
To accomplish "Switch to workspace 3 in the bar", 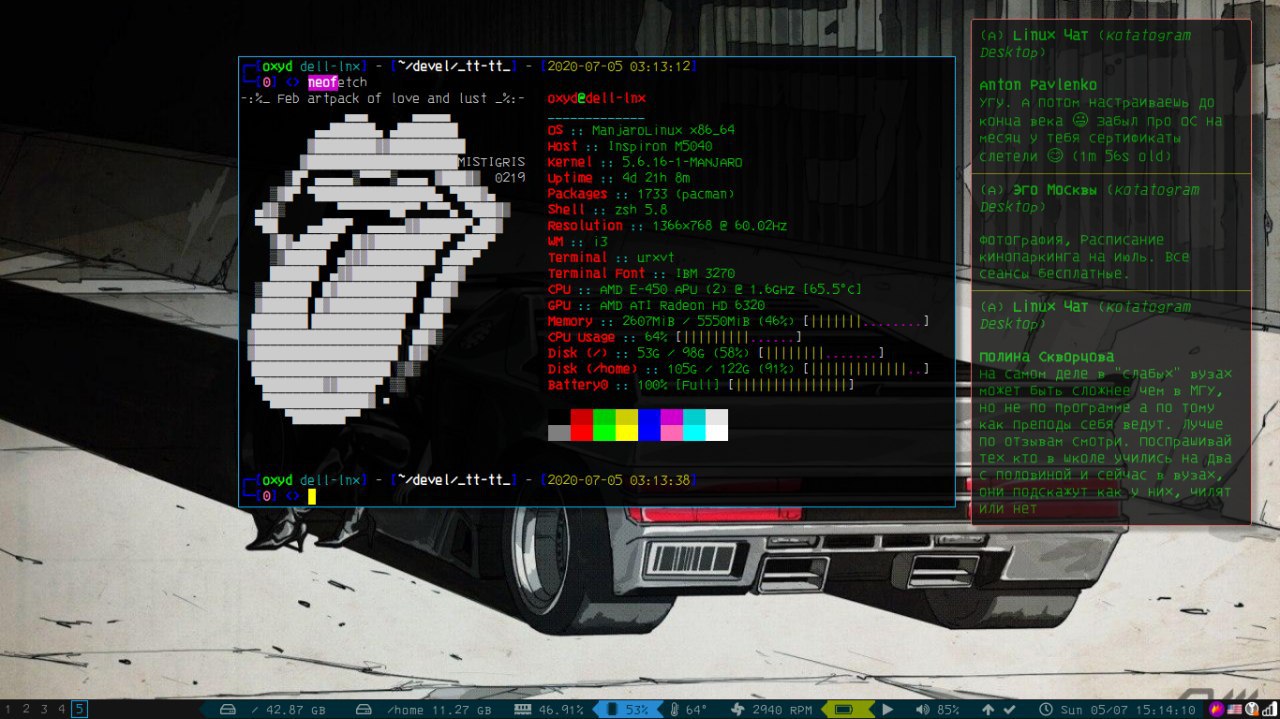I will [x=44, y=709].
